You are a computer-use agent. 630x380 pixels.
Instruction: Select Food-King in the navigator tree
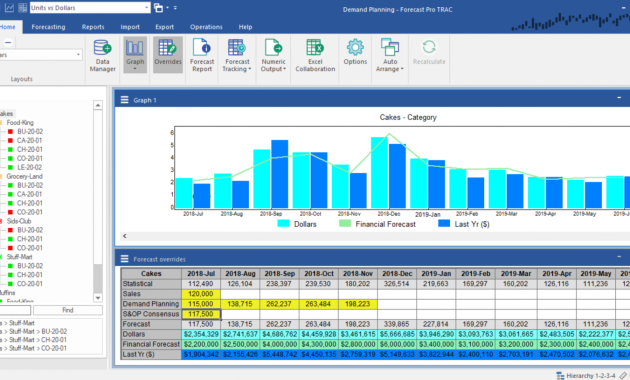(x=20, y=123)
